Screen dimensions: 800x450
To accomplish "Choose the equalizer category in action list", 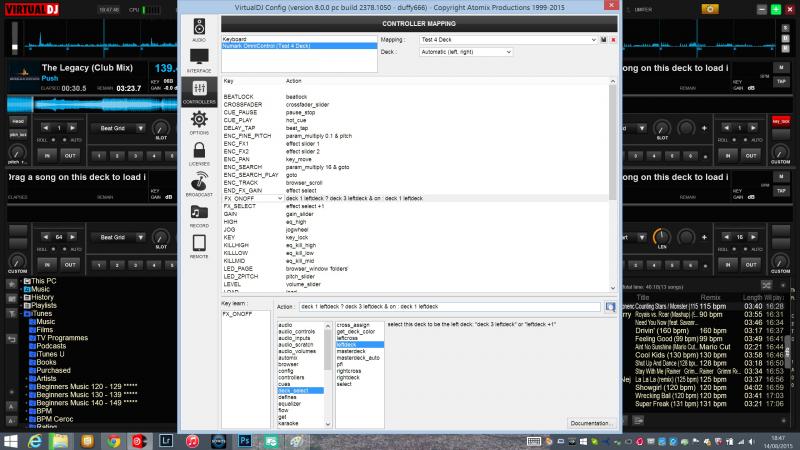I will click(301, 404).
